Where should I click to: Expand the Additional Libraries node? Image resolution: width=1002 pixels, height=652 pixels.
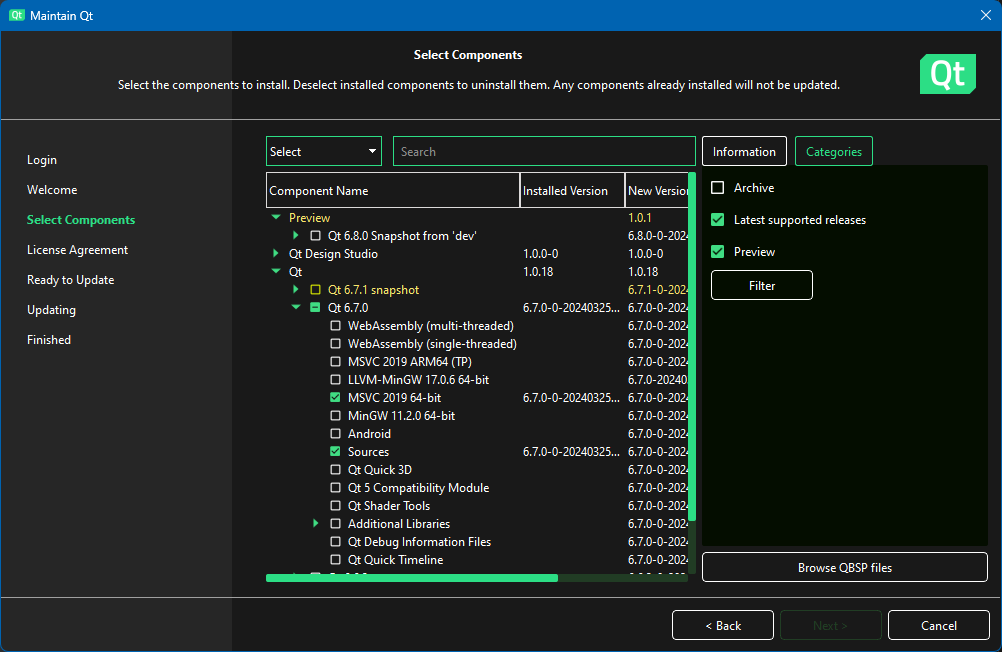(x=316, y=524)
